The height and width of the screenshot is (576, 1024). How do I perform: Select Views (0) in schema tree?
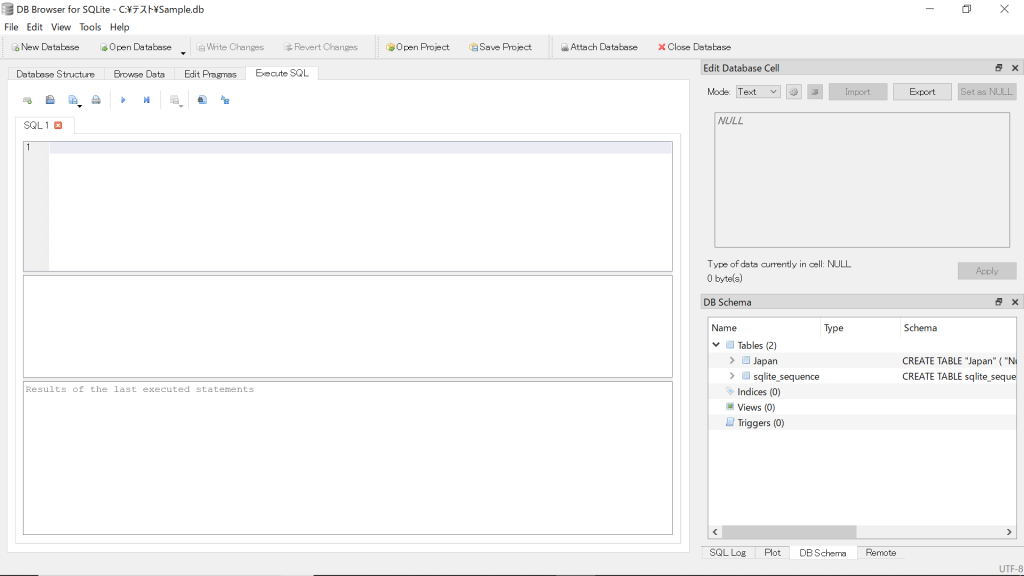(x=756, y=408)
